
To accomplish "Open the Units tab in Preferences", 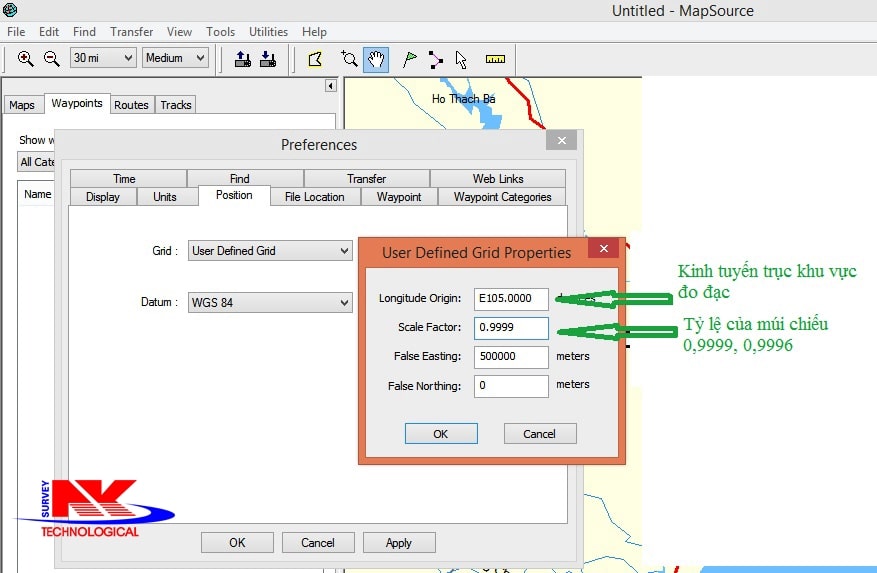I will [x=165, y=197].
